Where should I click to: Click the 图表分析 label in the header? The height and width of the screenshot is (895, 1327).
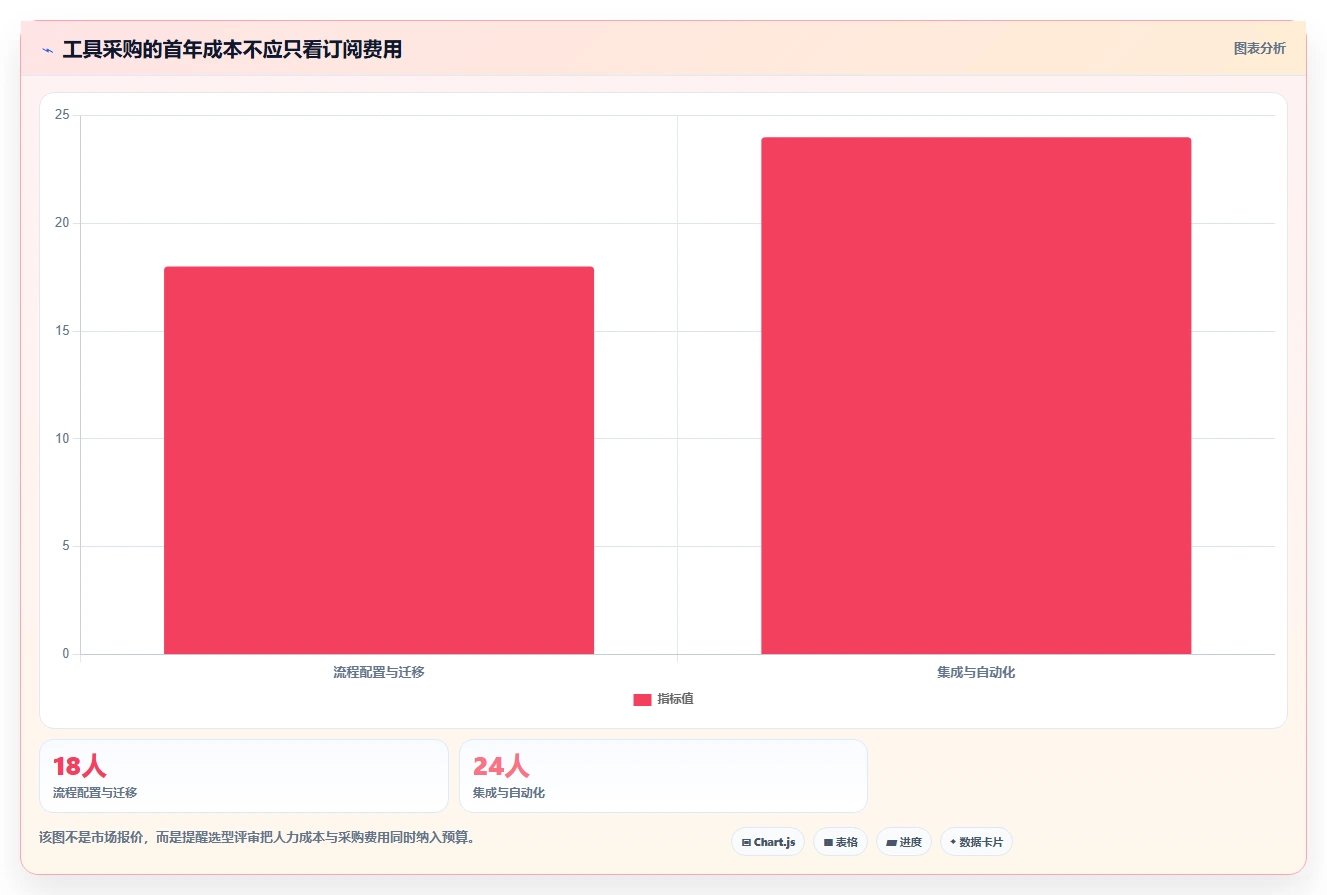[x=1259, y=48]
